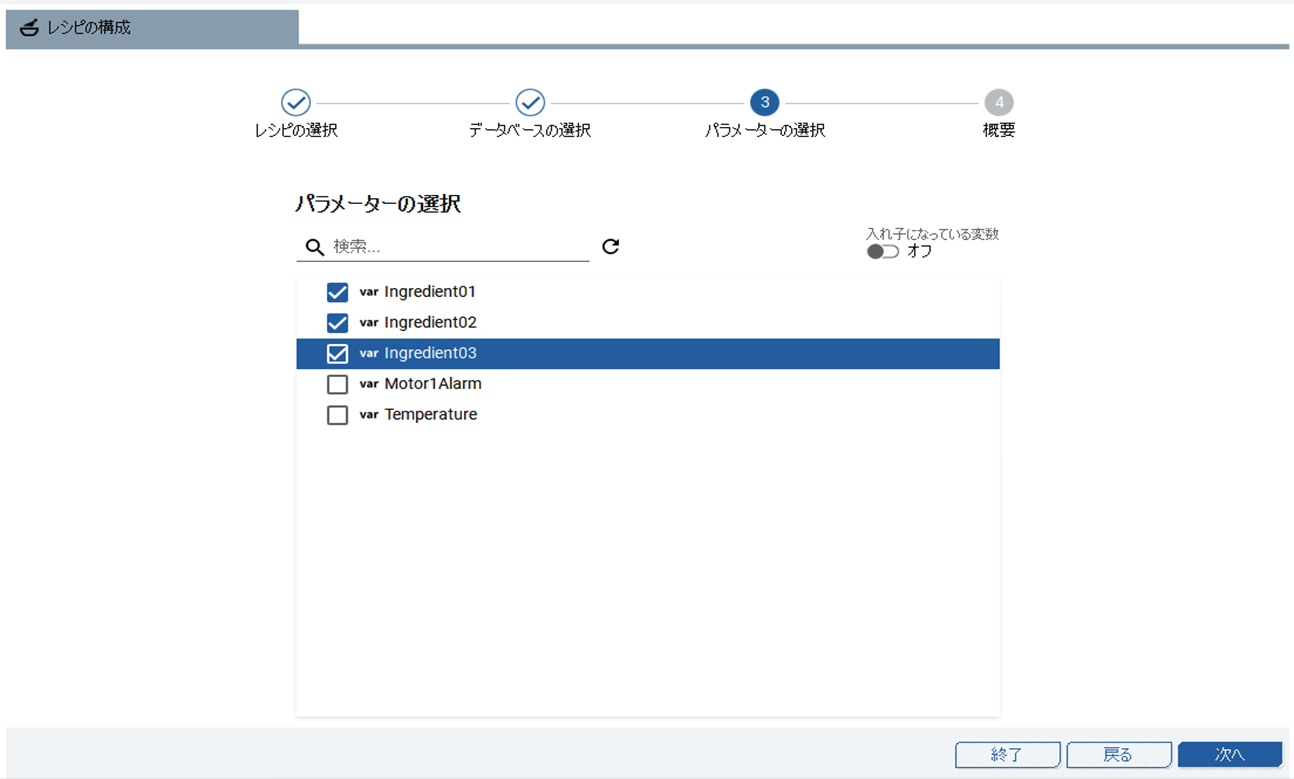
Task: Click step 1 checkmark circle icon
Action: coord(295,102)
